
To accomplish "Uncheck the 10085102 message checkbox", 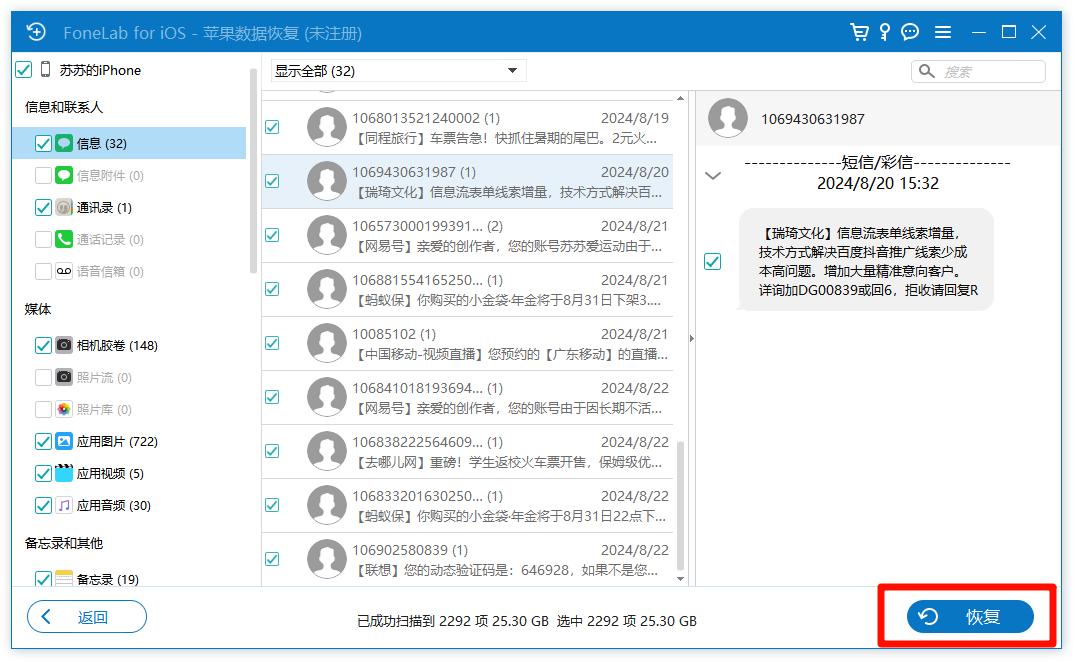I will click(x=272, y=343).
